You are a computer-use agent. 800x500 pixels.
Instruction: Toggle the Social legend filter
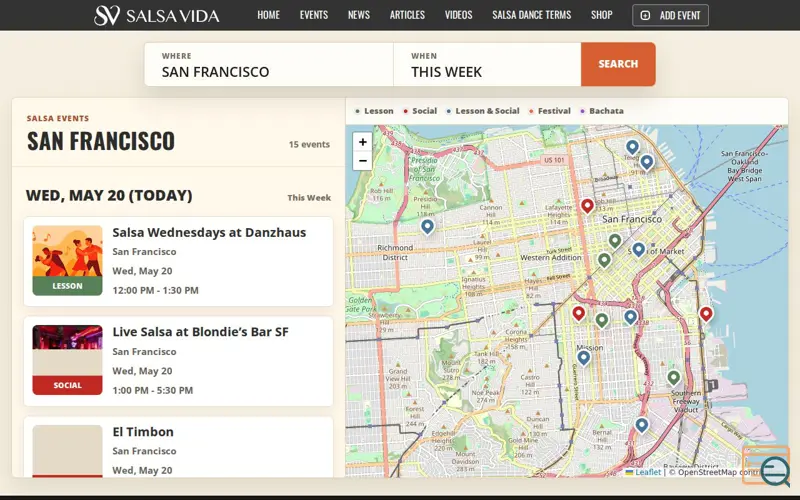coord(420,111)
